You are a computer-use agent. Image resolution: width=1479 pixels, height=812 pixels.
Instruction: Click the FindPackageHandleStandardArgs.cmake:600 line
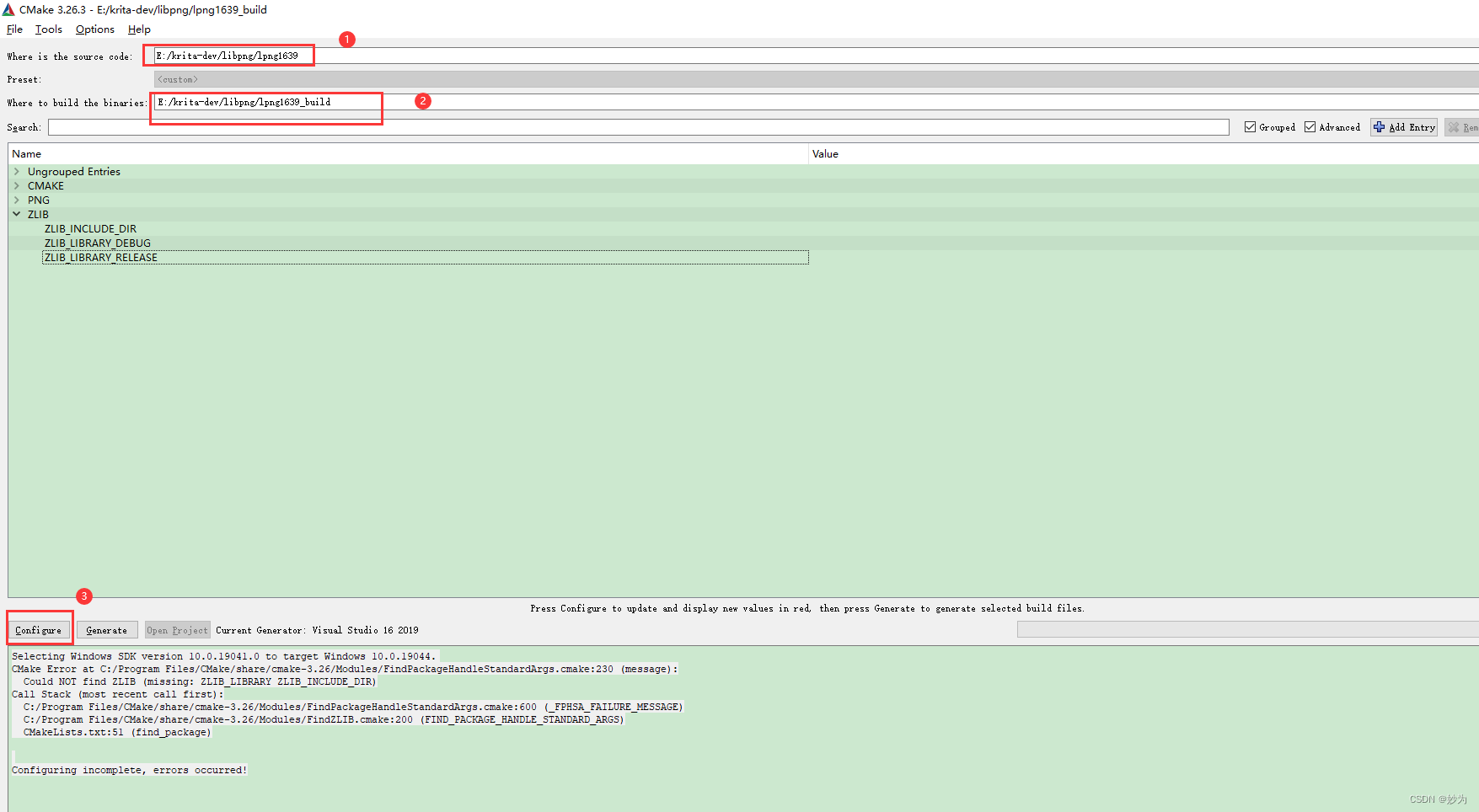point(353,707)
